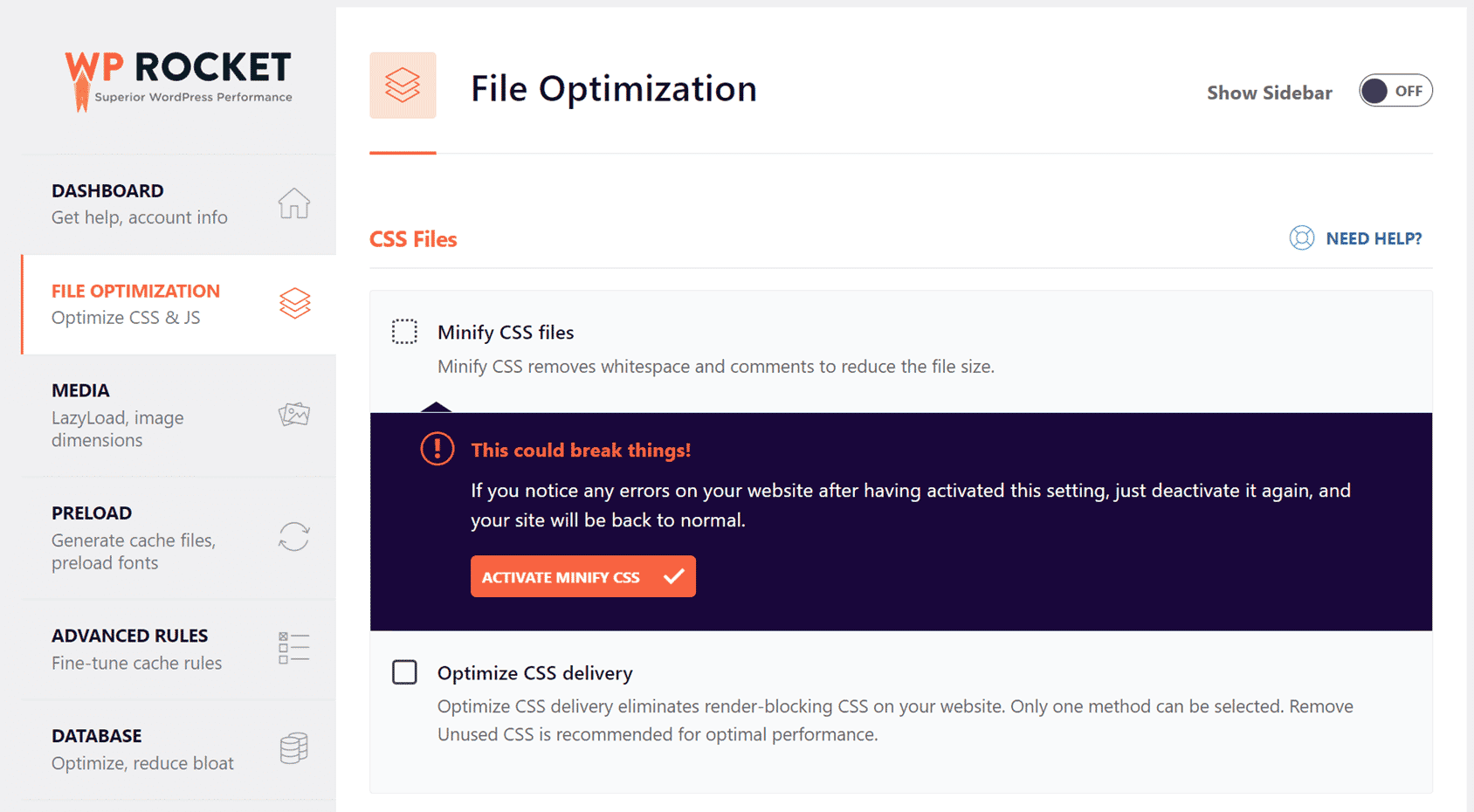
Task: Check the Minify CSS files checkbox
Action: click(x=404, y=332)
